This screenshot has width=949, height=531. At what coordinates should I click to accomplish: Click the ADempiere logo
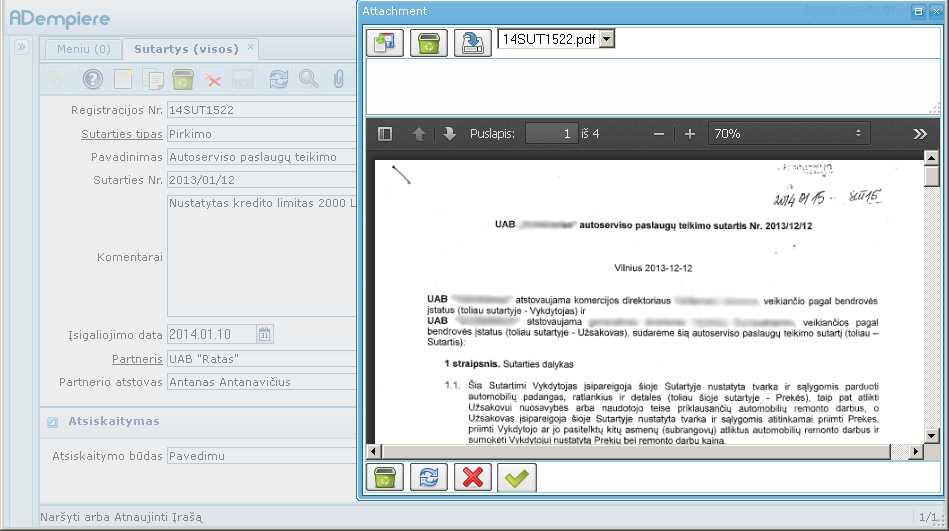point(59,19)
